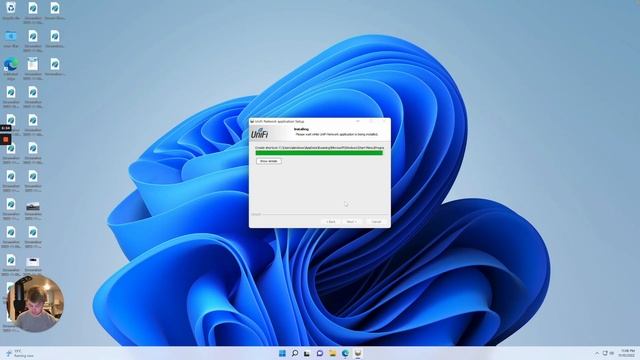Click the recording timer showing 0:34
The width and height of the screenshot is (640, 360).
(6, 128)
